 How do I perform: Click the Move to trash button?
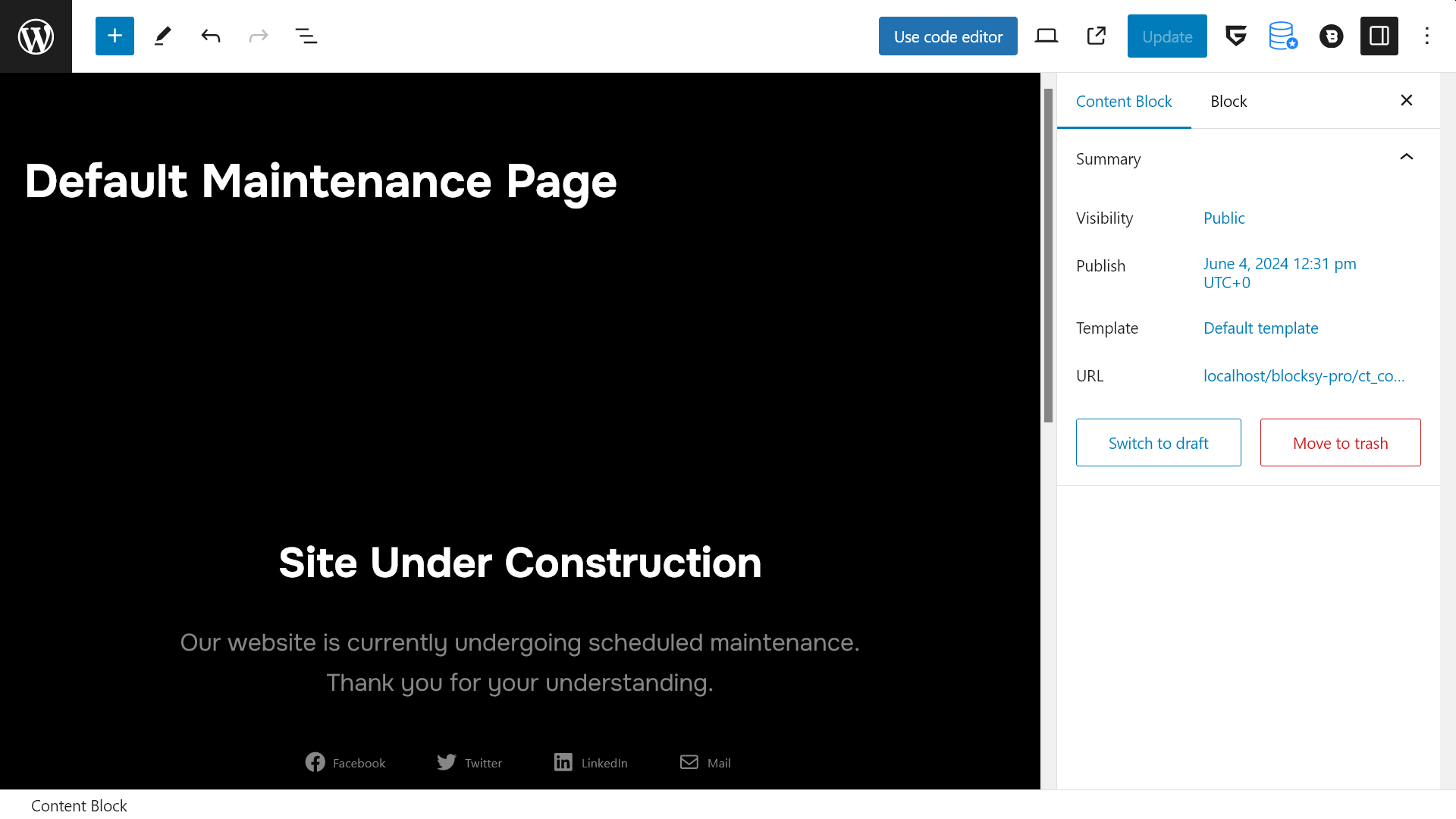[x=1340, y=442]
